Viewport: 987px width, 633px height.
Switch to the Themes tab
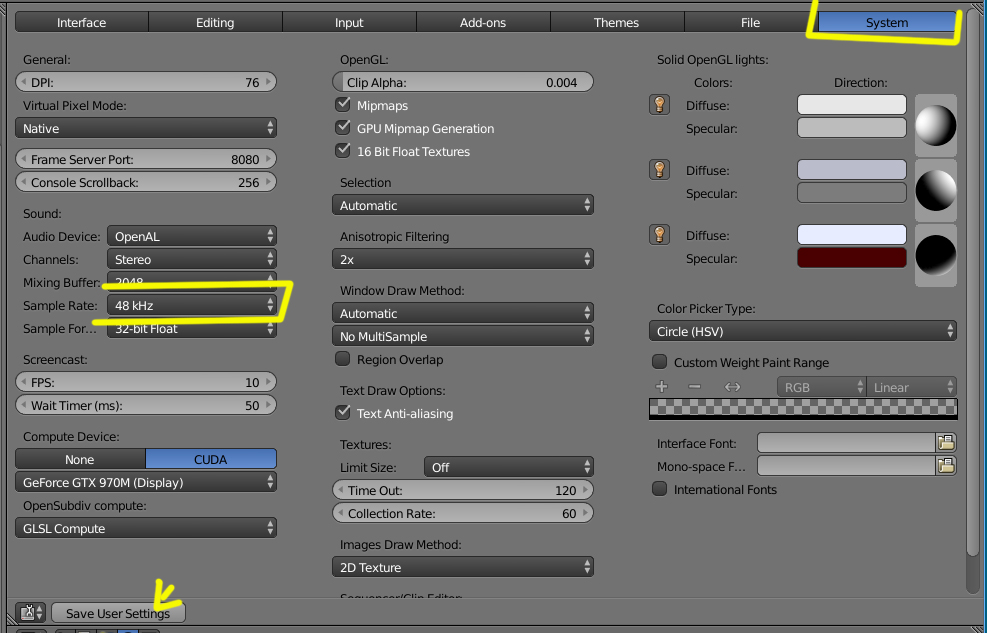pos(617,23)
